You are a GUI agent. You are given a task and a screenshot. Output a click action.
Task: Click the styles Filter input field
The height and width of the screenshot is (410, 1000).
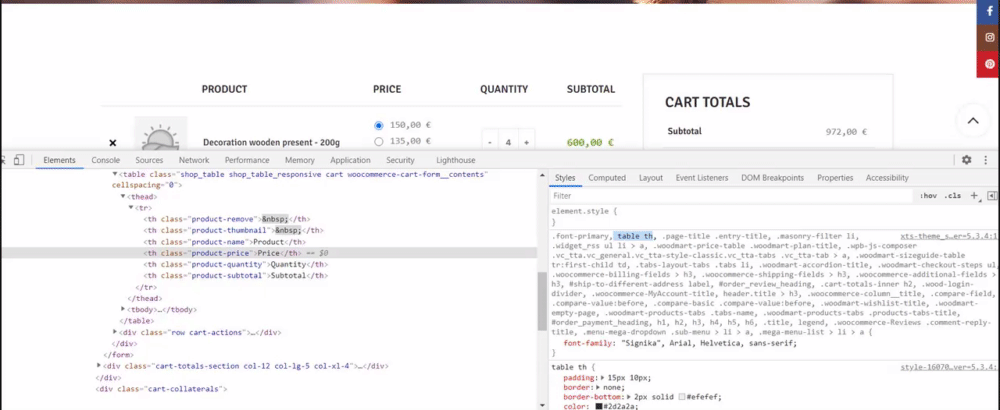(x=732, y=196)
